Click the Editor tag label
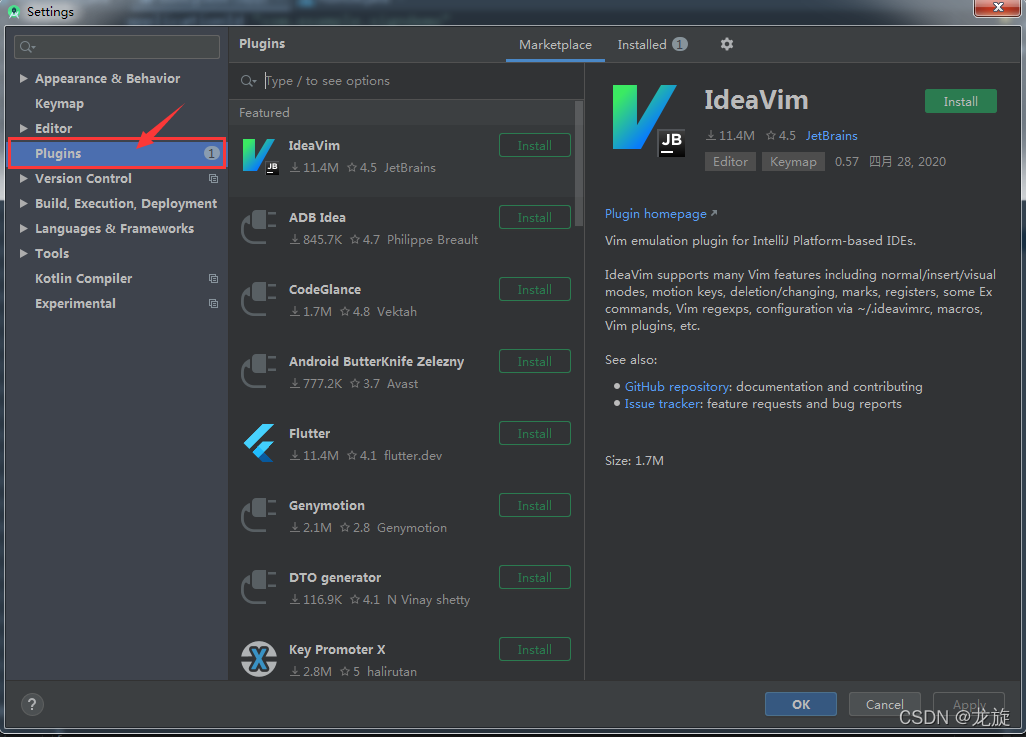The height and width of the screenshot is (737, 1026). 730,162
